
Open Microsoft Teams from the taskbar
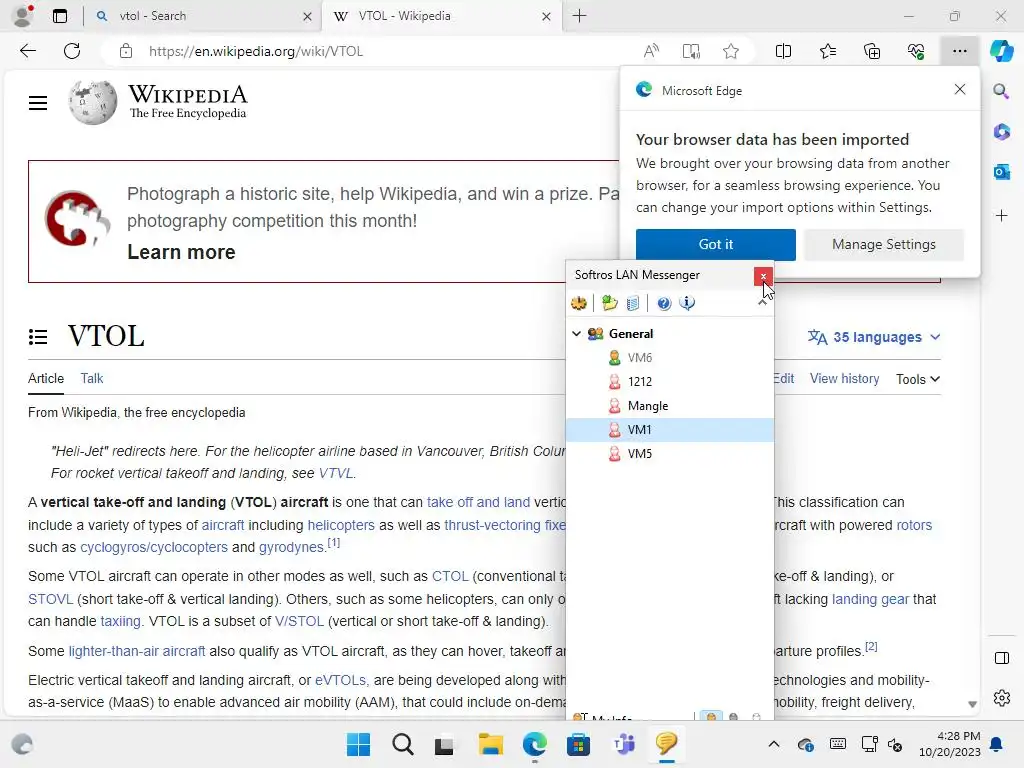(623, 744)
